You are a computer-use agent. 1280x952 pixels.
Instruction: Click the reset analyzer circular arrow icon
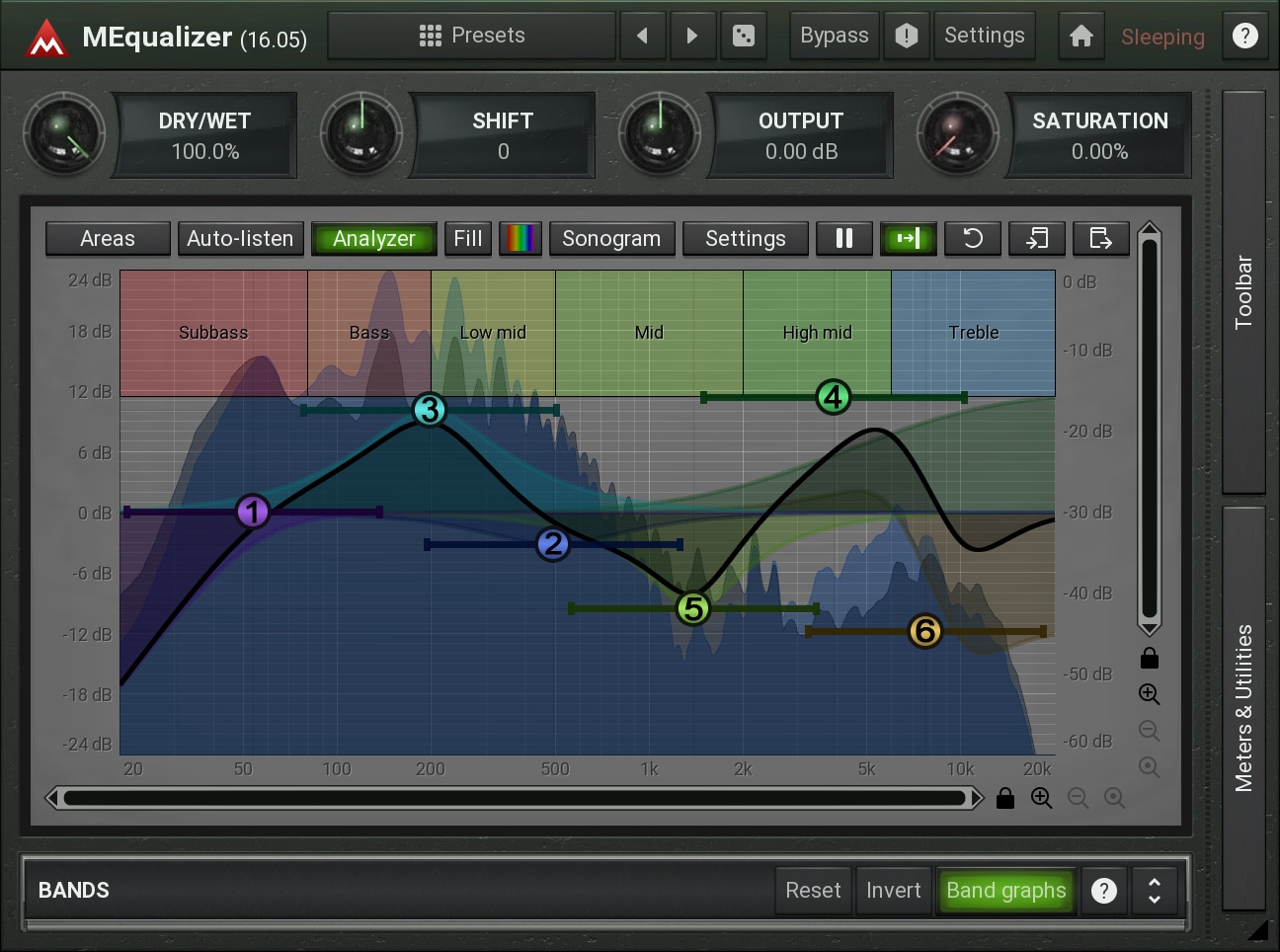pos(973,238)
